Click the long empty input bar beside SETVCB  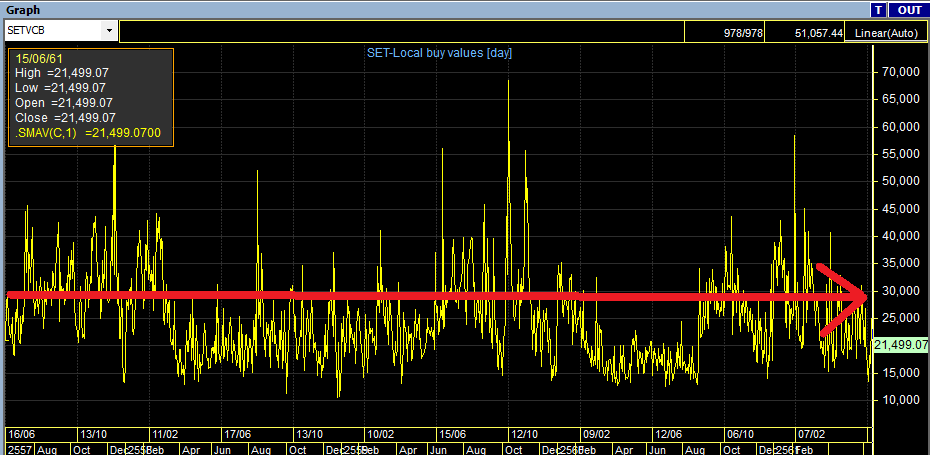[x=402, y=32]
